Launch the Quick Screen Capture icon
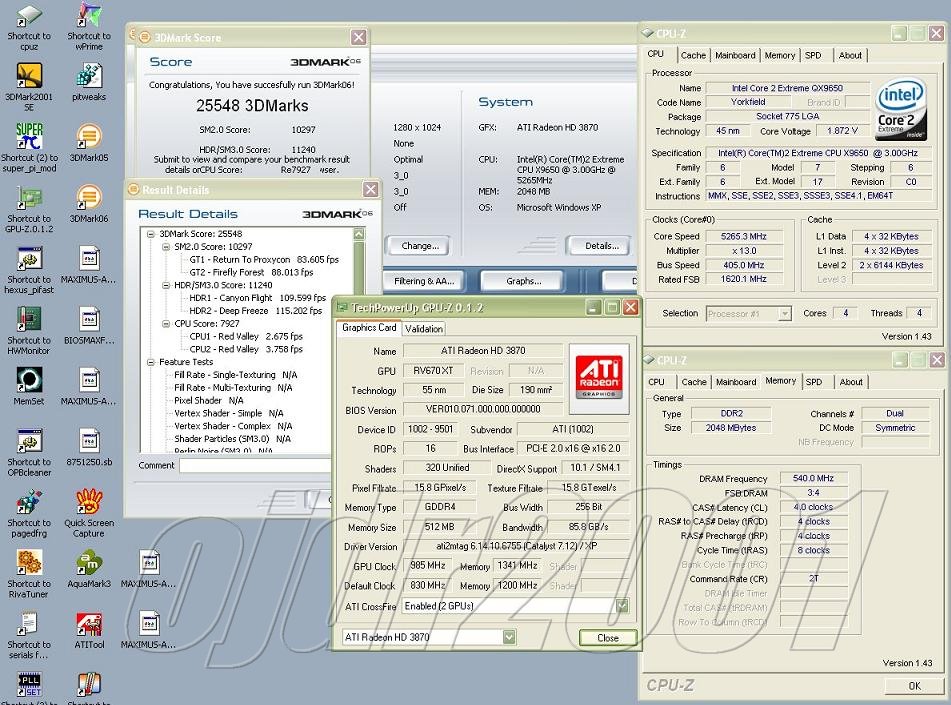 [89, 513]
